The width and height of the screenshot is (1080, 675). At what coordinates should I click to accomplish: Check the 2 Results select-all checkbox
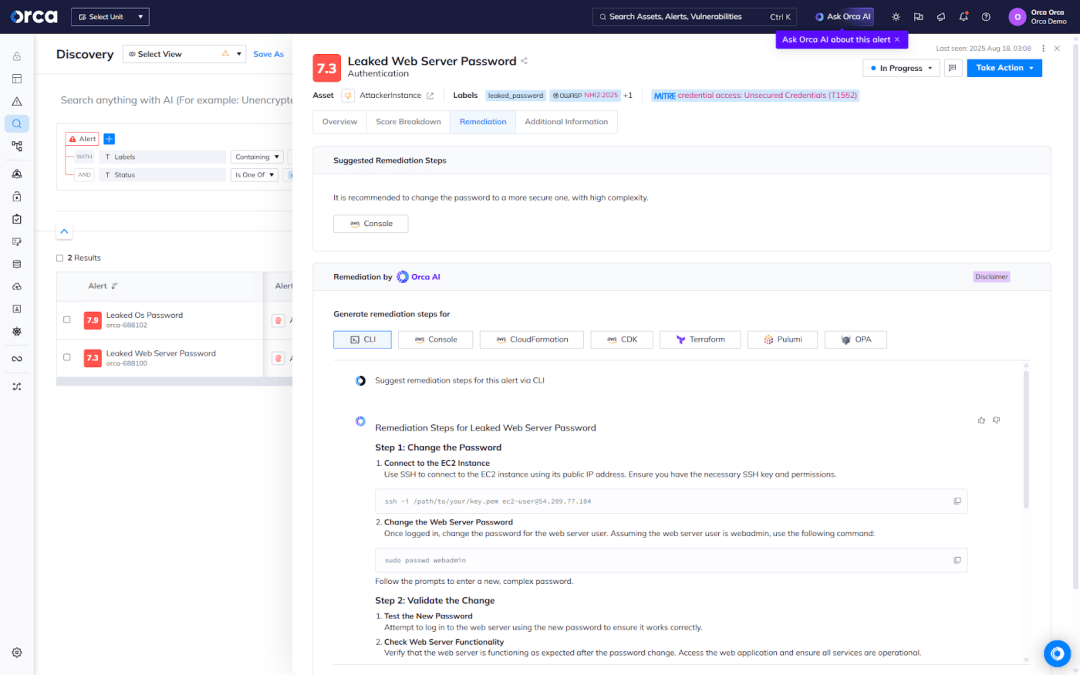[59, 258]
